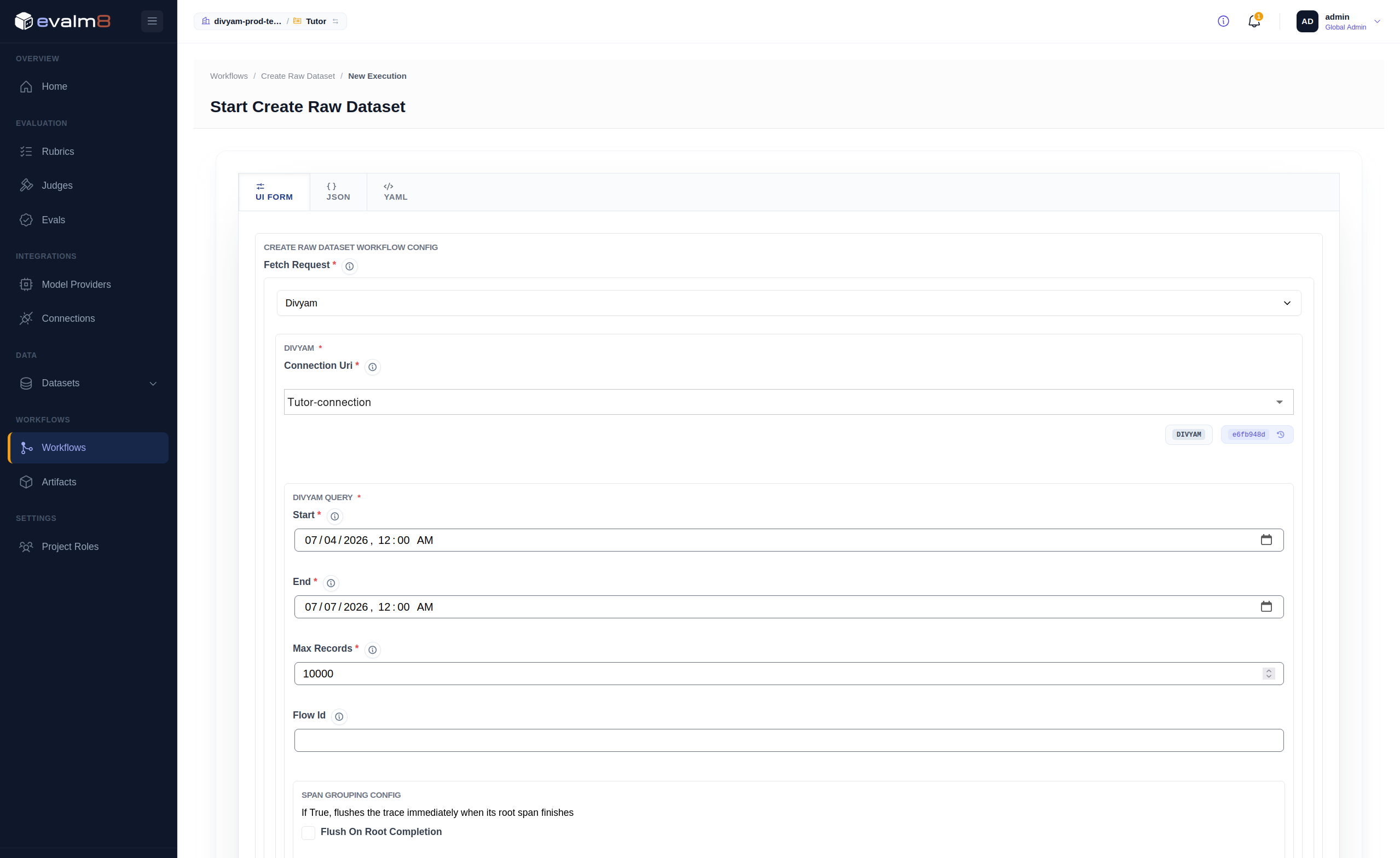The width and height of the screenshot is (1400, 858).
Task: Open Evals page
Action: [x=88, y=220]
